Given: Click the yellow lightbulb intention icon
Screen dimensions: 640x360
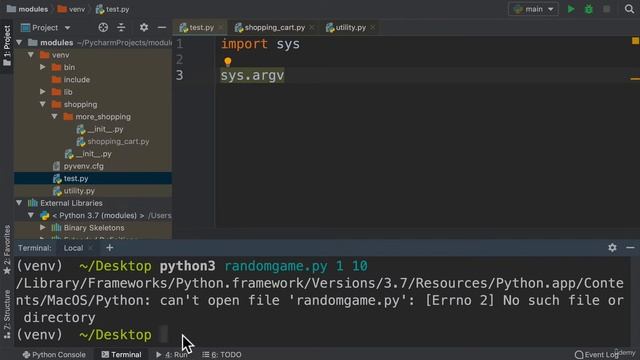Looking at the screenshot, I should (x=228, y=62).
